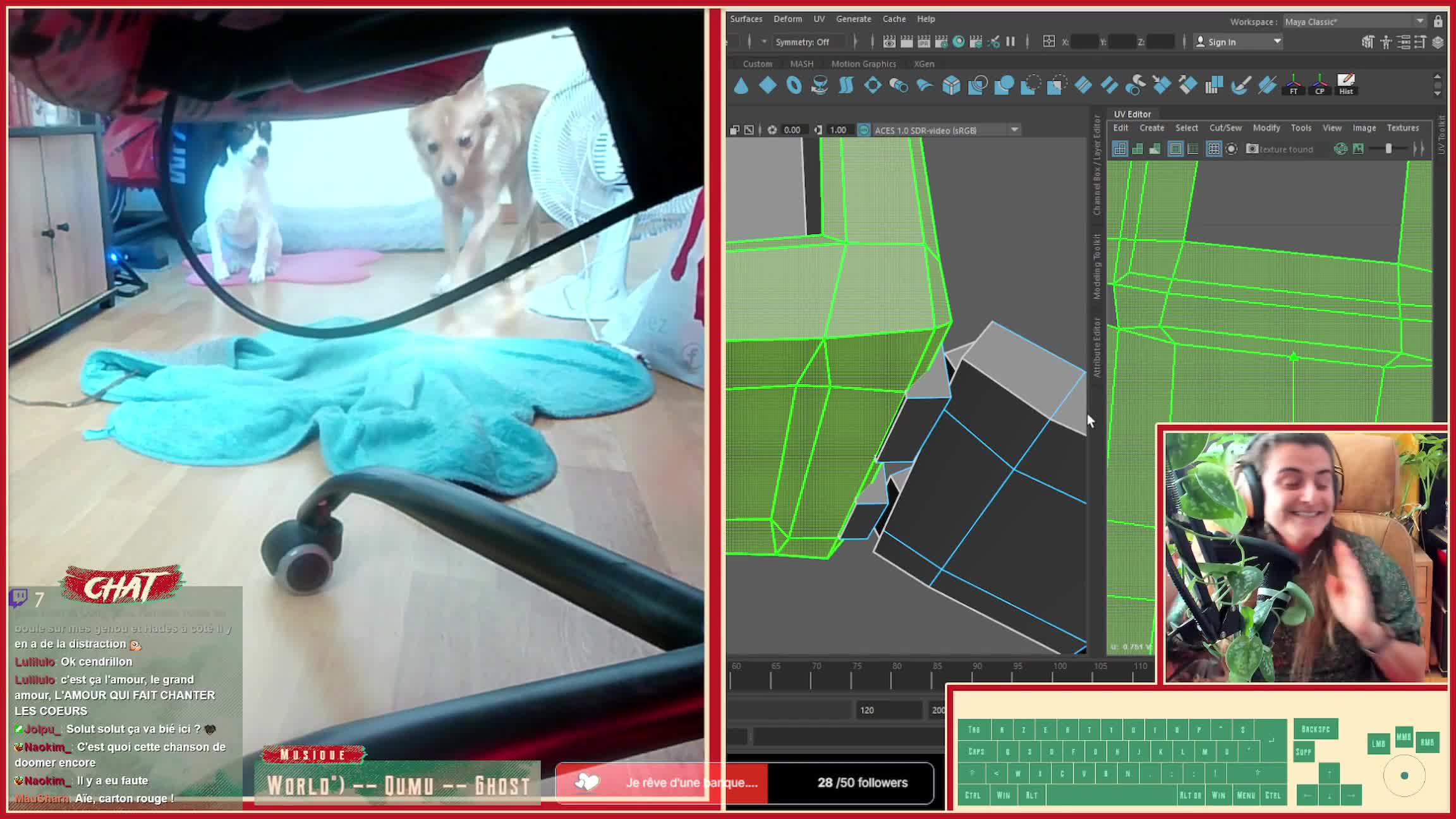Switch to the MASH shelf tab
Screen dimensions: 1456x819
coord(802,64)
